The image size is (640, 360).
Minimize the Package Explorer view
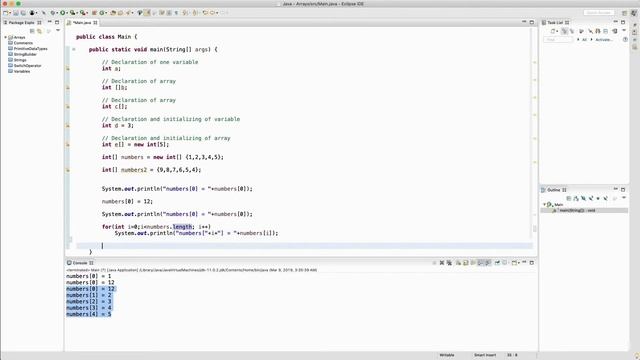(49, 22)
